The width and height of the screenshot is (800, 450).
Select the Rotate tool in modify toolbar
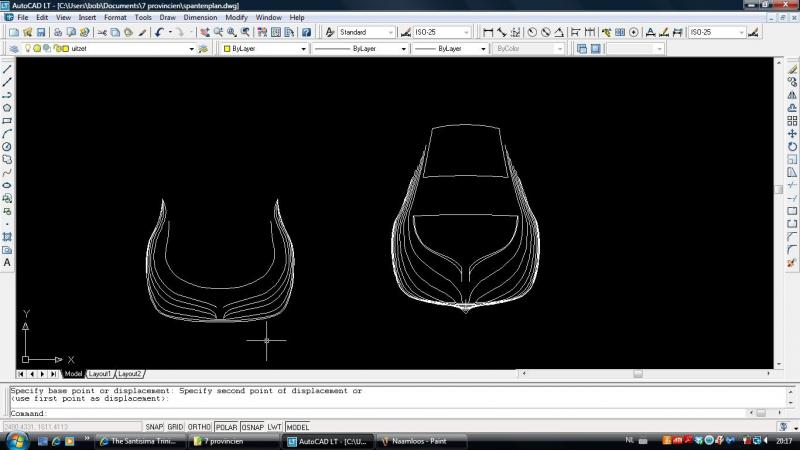pos(792,146)
